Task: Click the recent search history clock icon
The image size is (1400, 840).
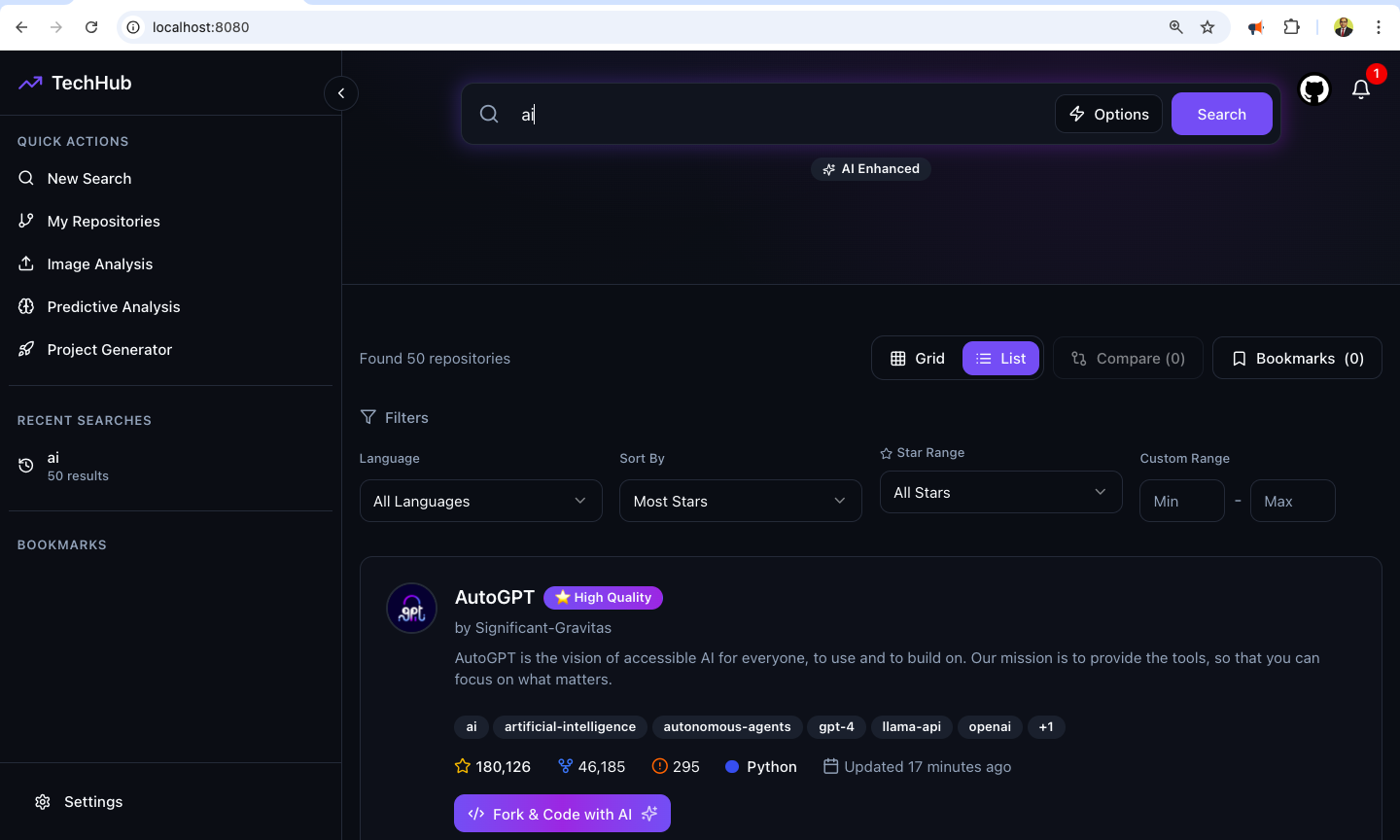Action: point(26,467)
